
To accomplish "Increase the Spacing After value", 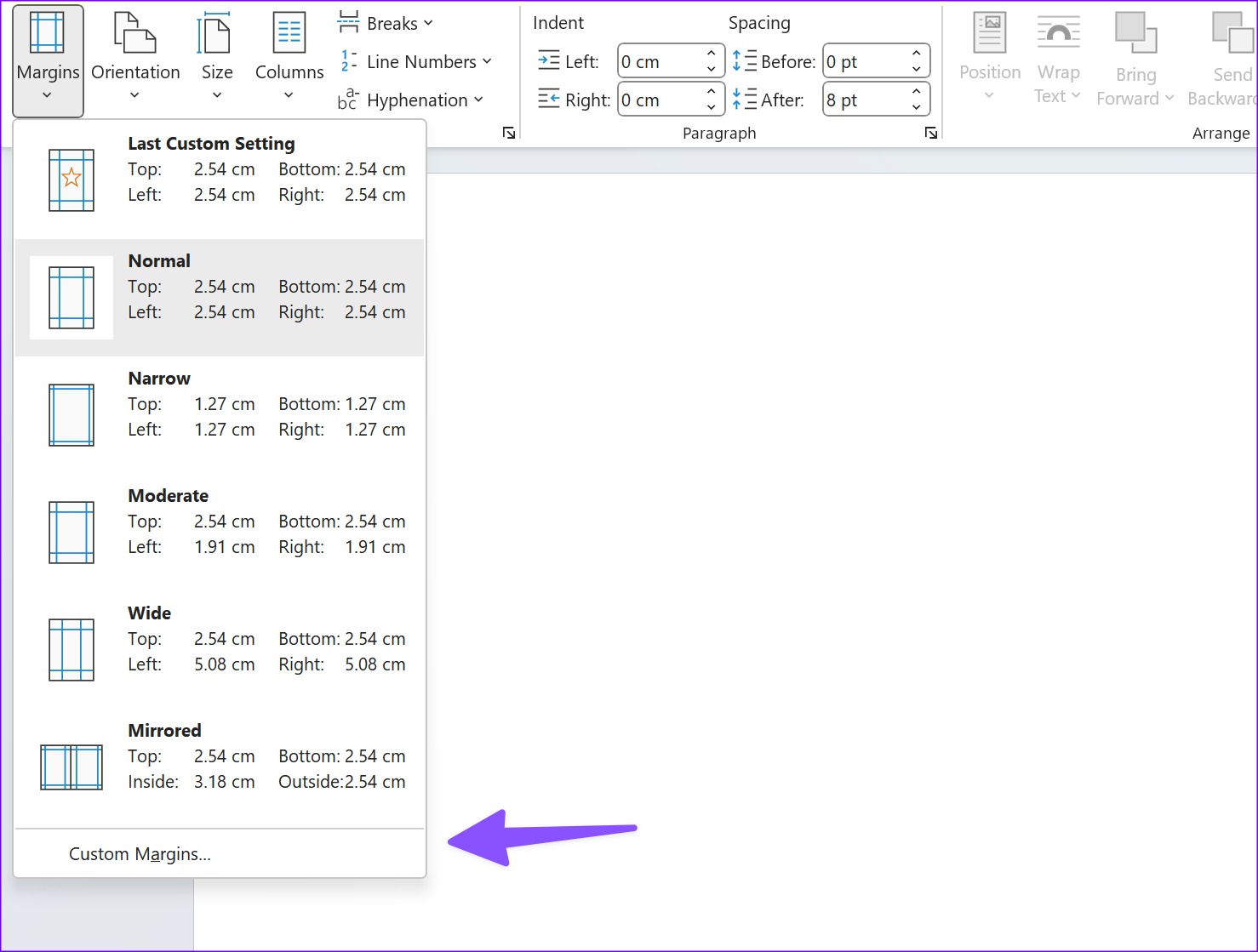I will 917,92.
